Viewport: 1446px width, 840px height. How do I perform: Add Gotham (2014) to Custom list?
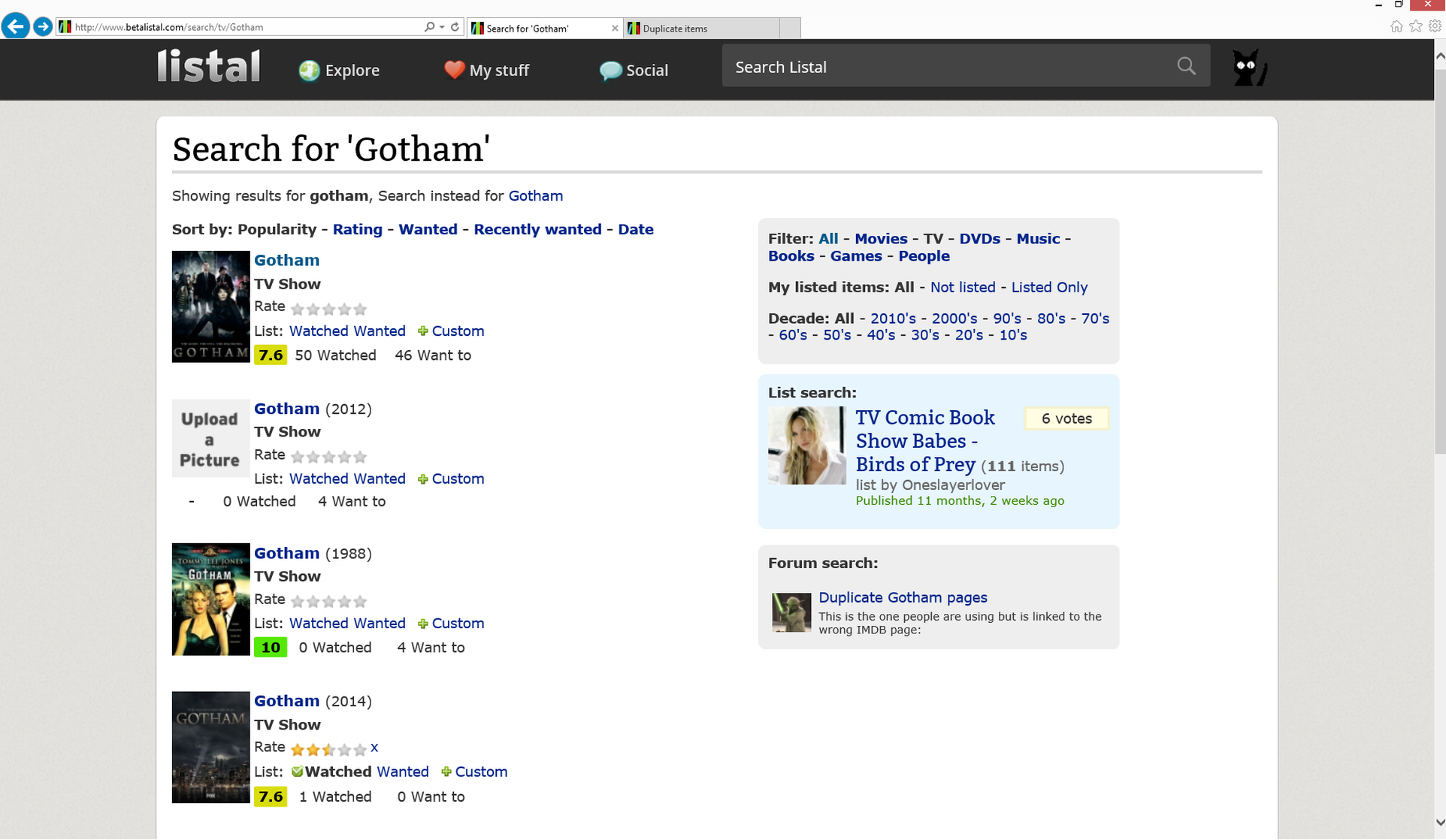click(x=474, y=772)
